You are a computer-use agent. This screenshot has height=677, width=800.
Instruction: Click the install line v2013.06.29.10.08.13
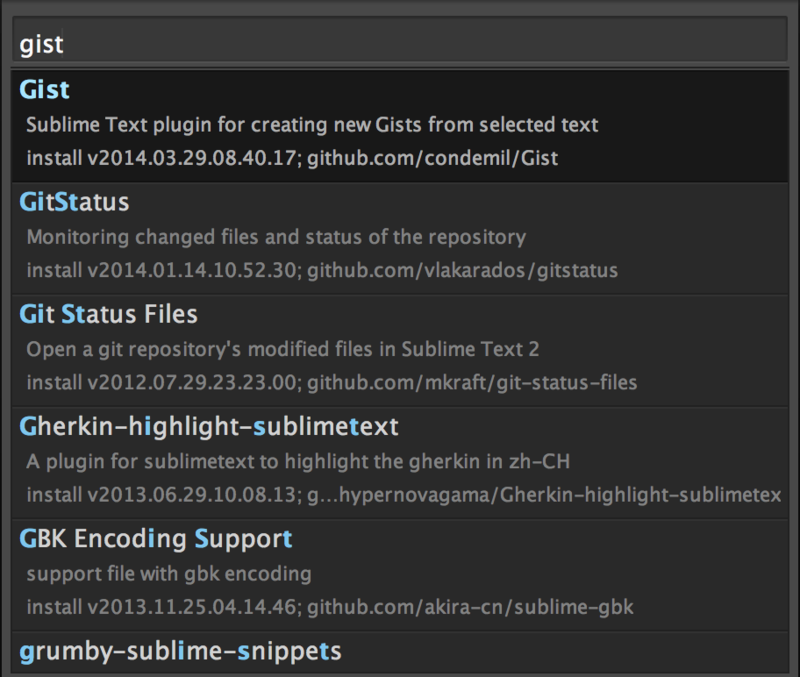tap(404, 495)
